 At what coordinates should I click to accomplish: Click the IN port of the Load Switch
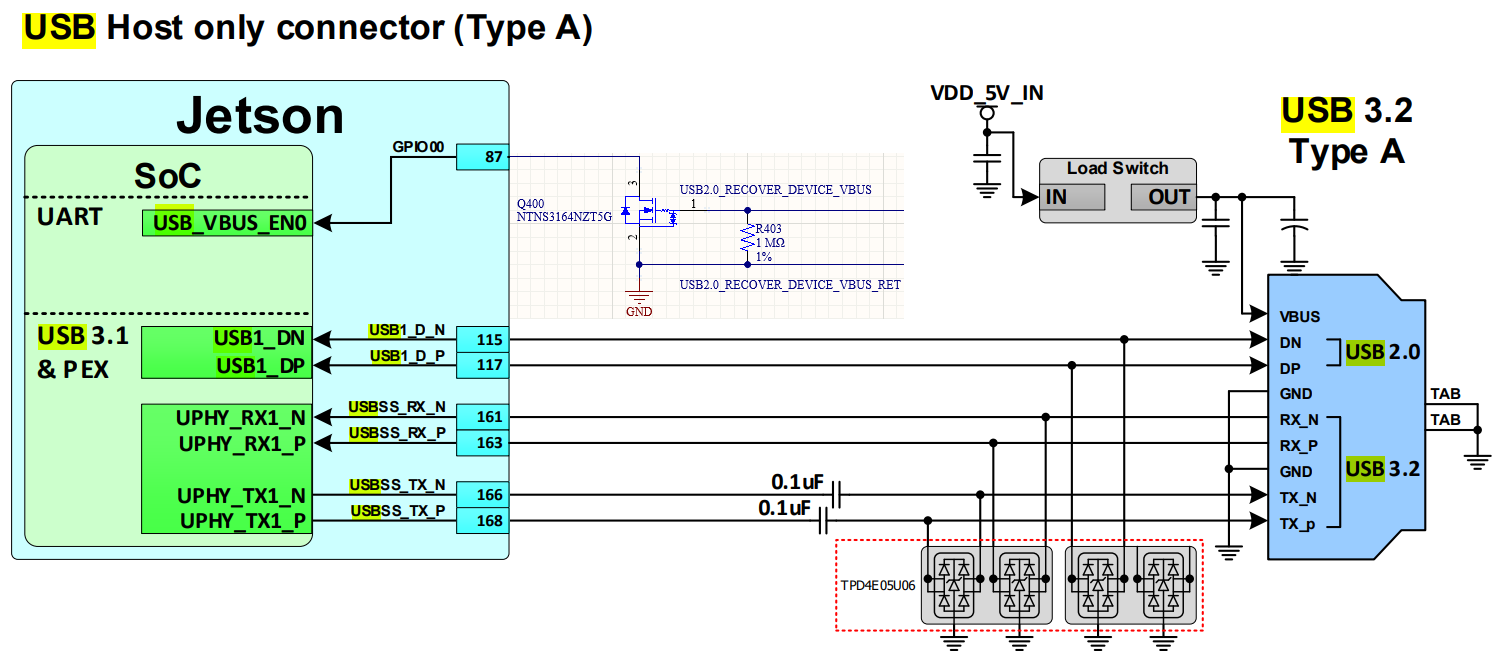click(1072, 197)
